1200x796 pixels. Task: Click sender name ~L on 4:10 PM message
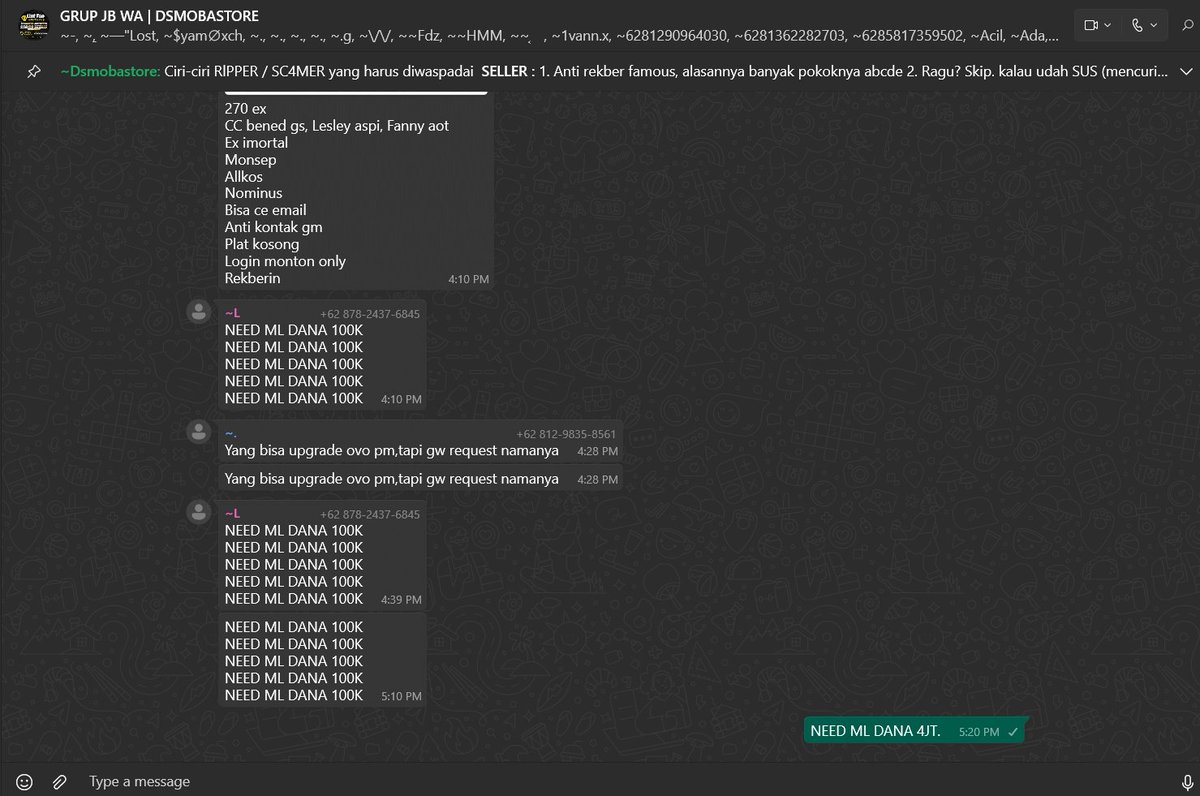point(232,313)
